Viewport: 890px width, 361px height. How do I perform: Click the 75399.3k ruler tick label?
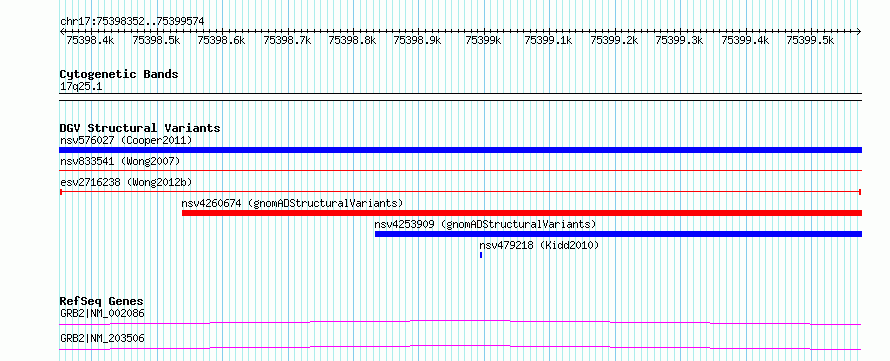click(679, 40)
